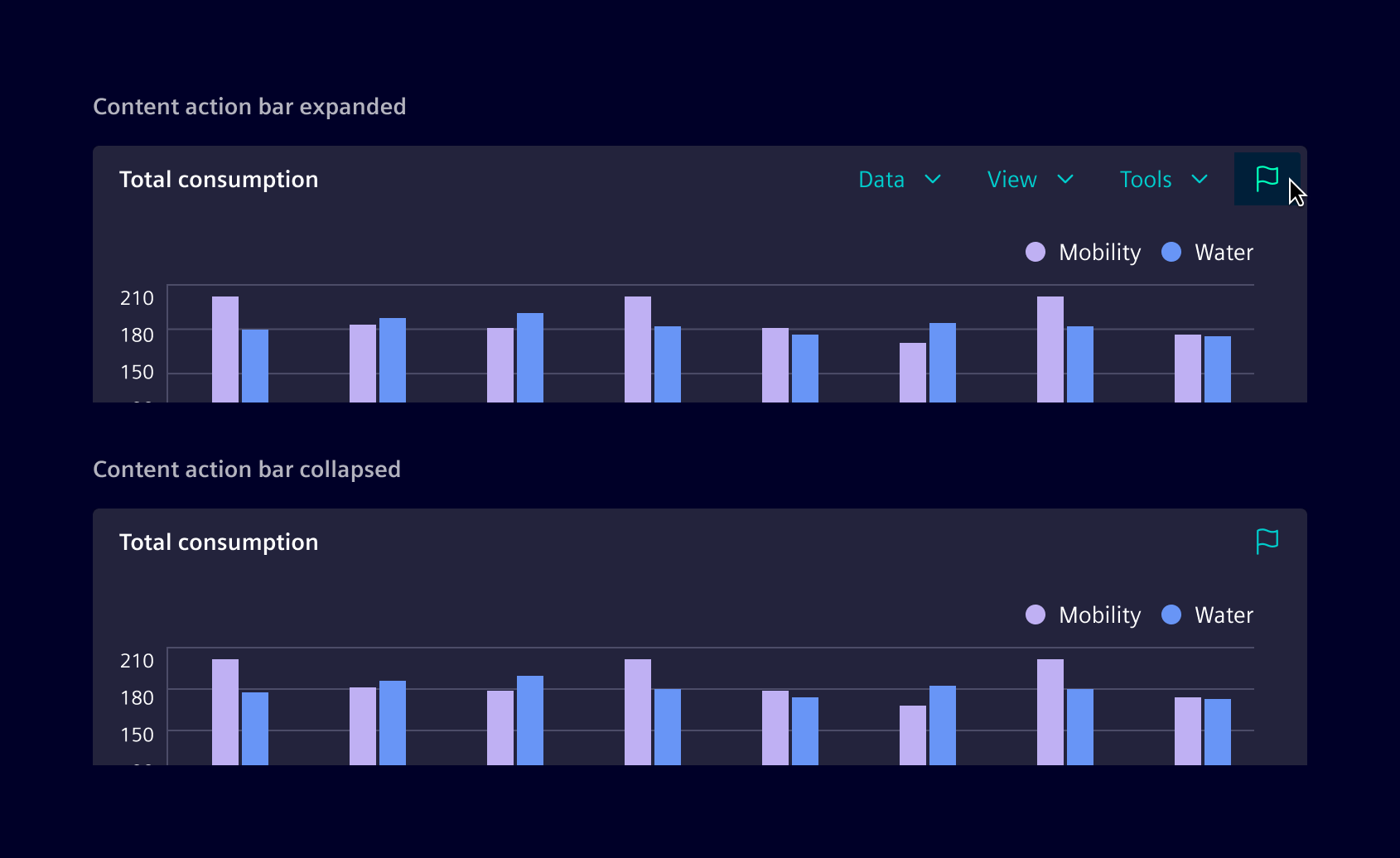This screenshot has height=858, width=1400.
Task: Select Data in the content action bar
Action: (900, 179)
